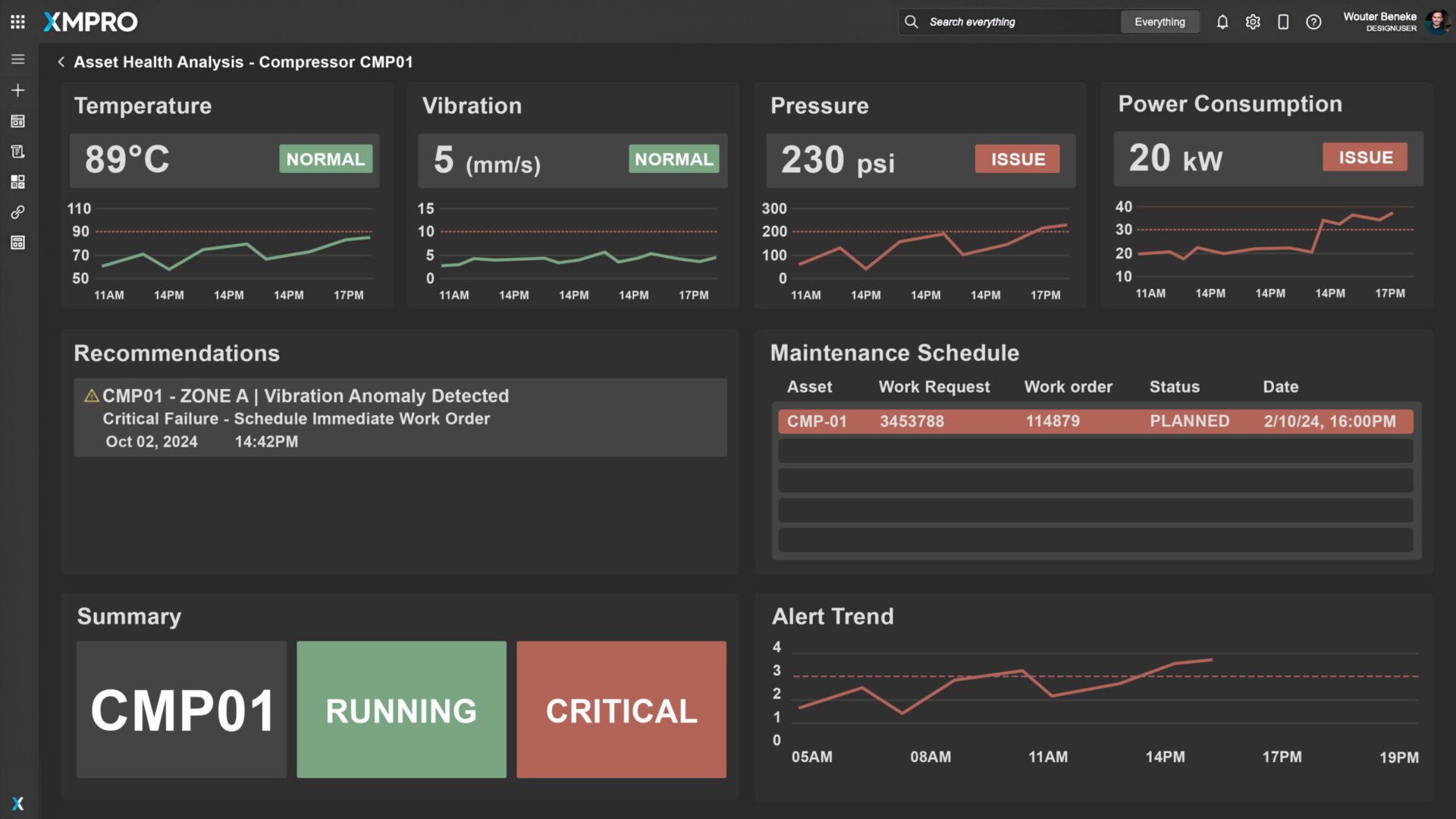
Task: Open the four-tile widgets sidebar icon
Action: tap(17, 182)
